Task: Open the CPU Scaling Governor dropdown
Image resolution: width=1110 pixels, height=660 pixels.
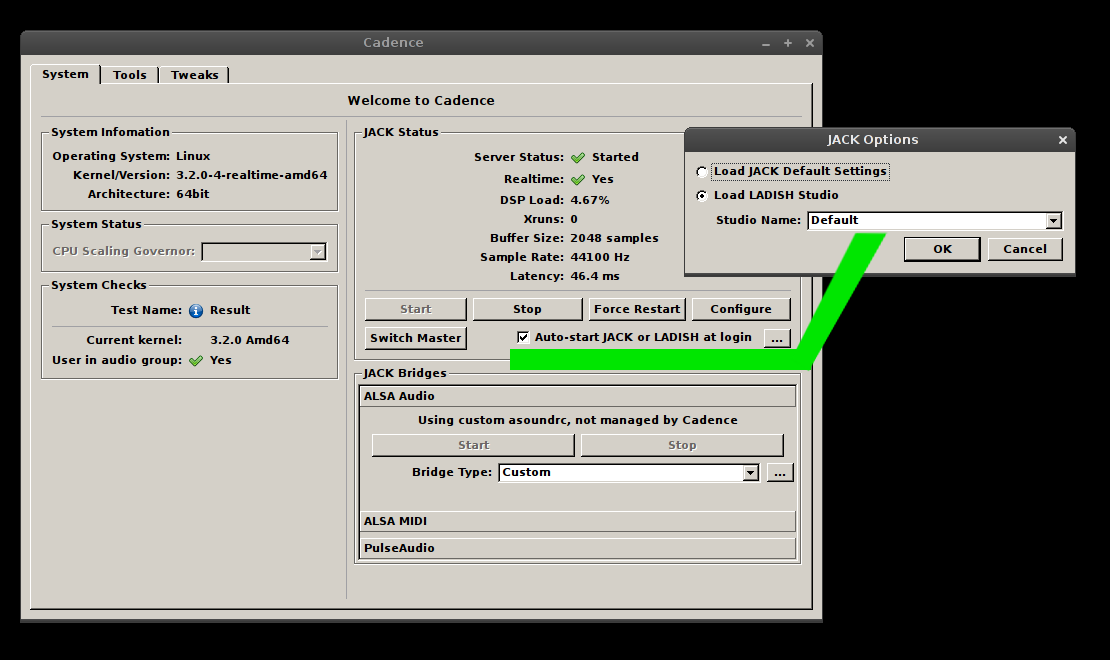Action: tap(264, 251)
